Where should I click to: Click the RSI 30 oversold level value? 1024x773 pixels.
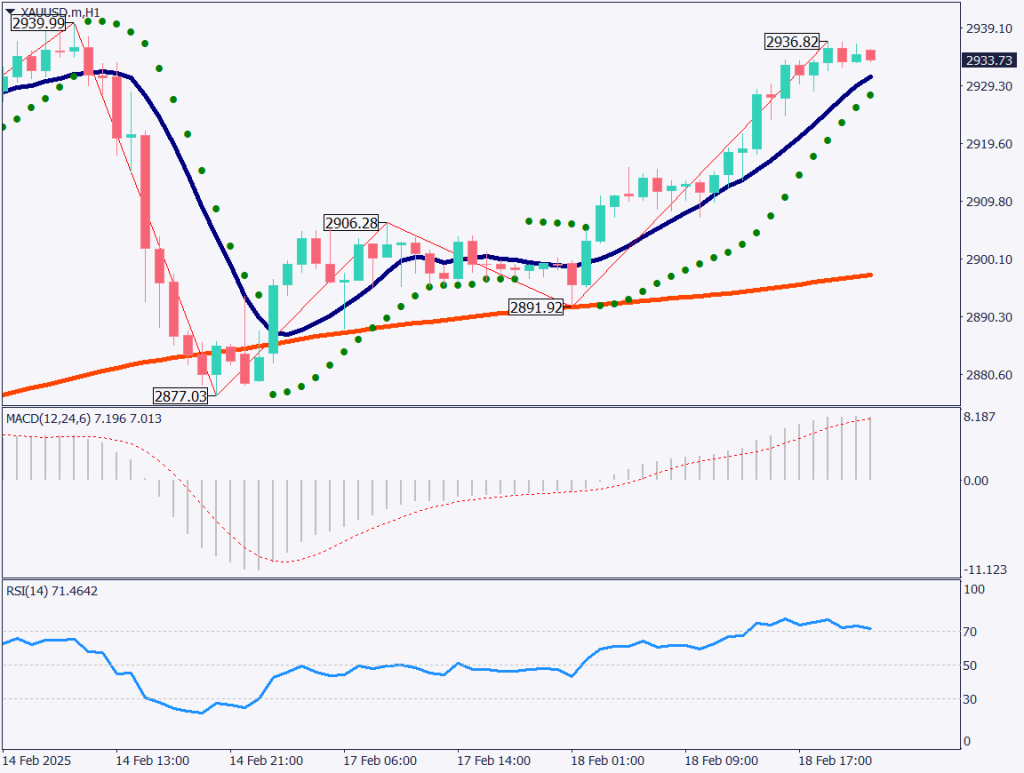tap(969, 699)
